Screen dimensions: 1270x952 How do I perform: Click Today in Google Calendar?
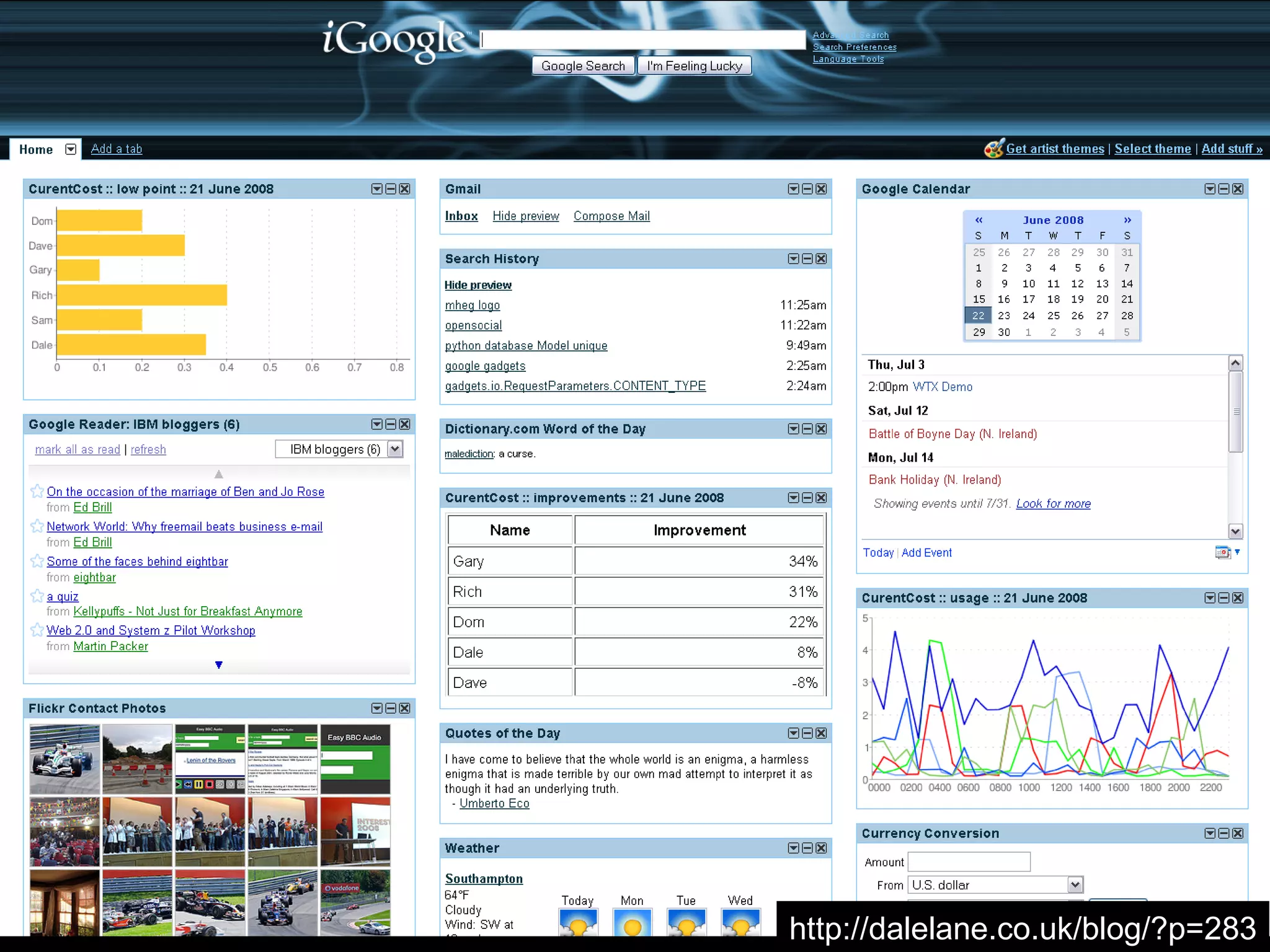click(x=878, y=552)
